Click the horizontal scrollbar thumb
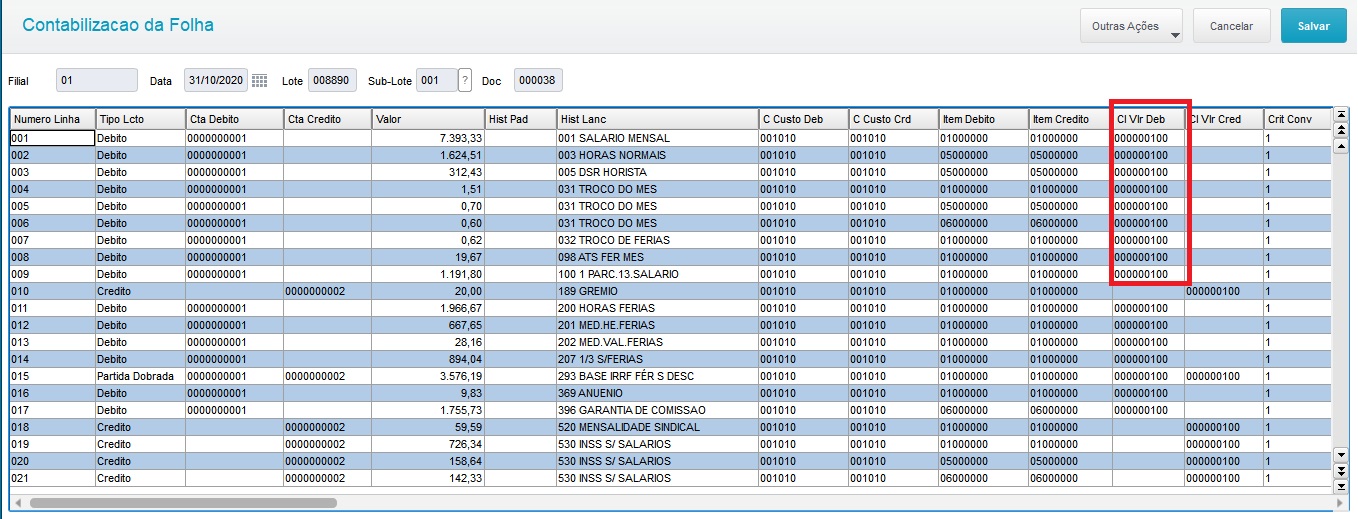1358x519 pixels. click(x=183, y=502)
